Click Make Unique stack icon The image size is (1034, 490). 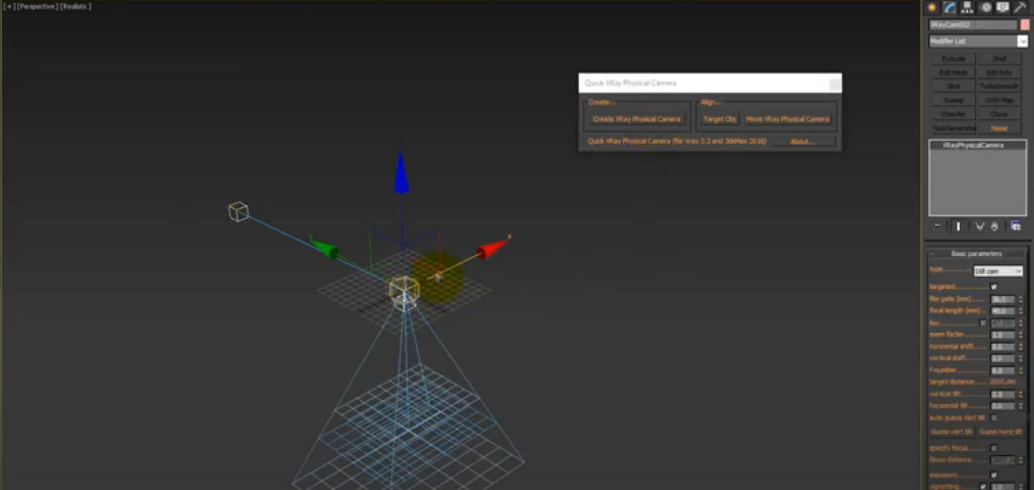[979, 226]
